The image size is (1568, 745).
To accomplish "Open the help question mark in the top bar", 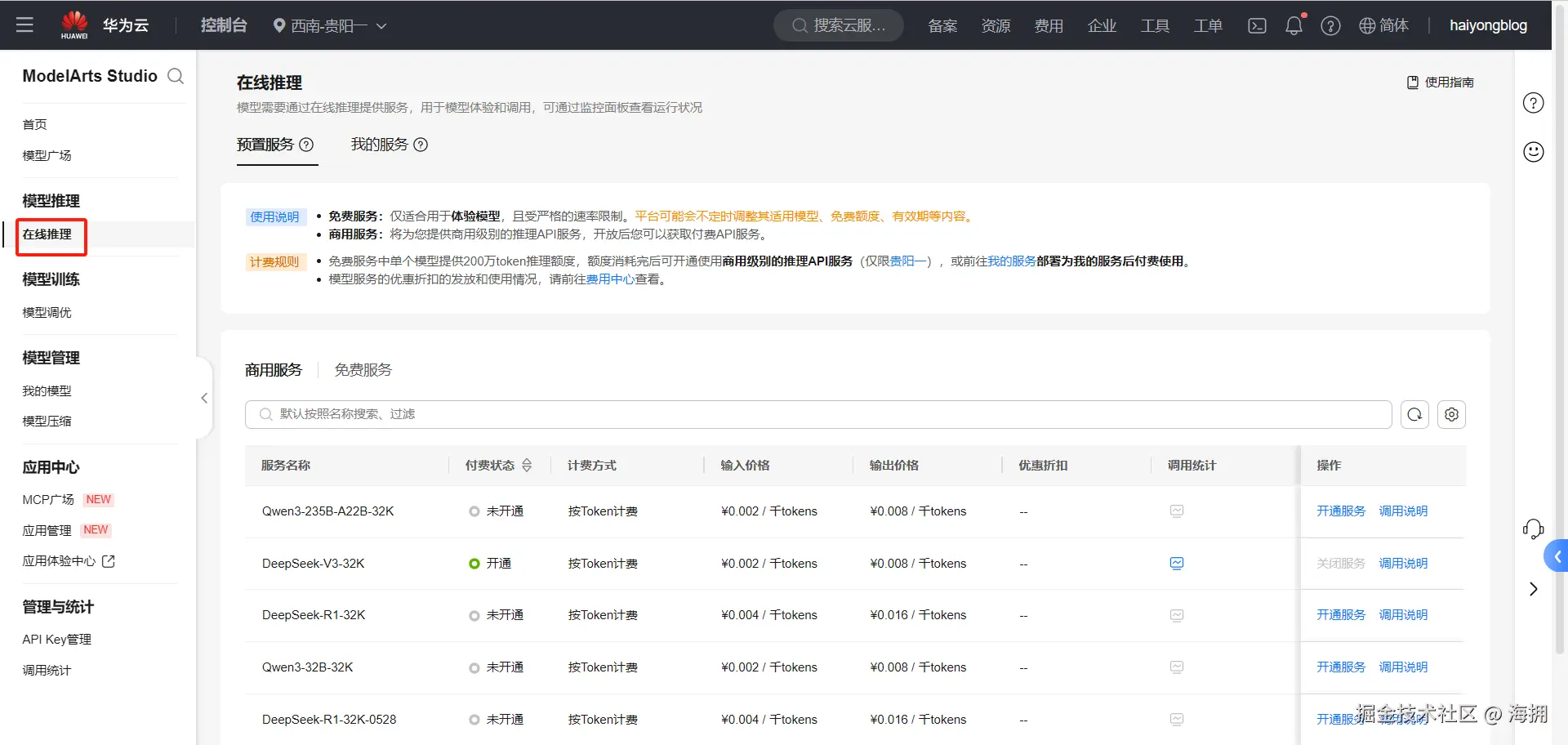I will 1330,25.
